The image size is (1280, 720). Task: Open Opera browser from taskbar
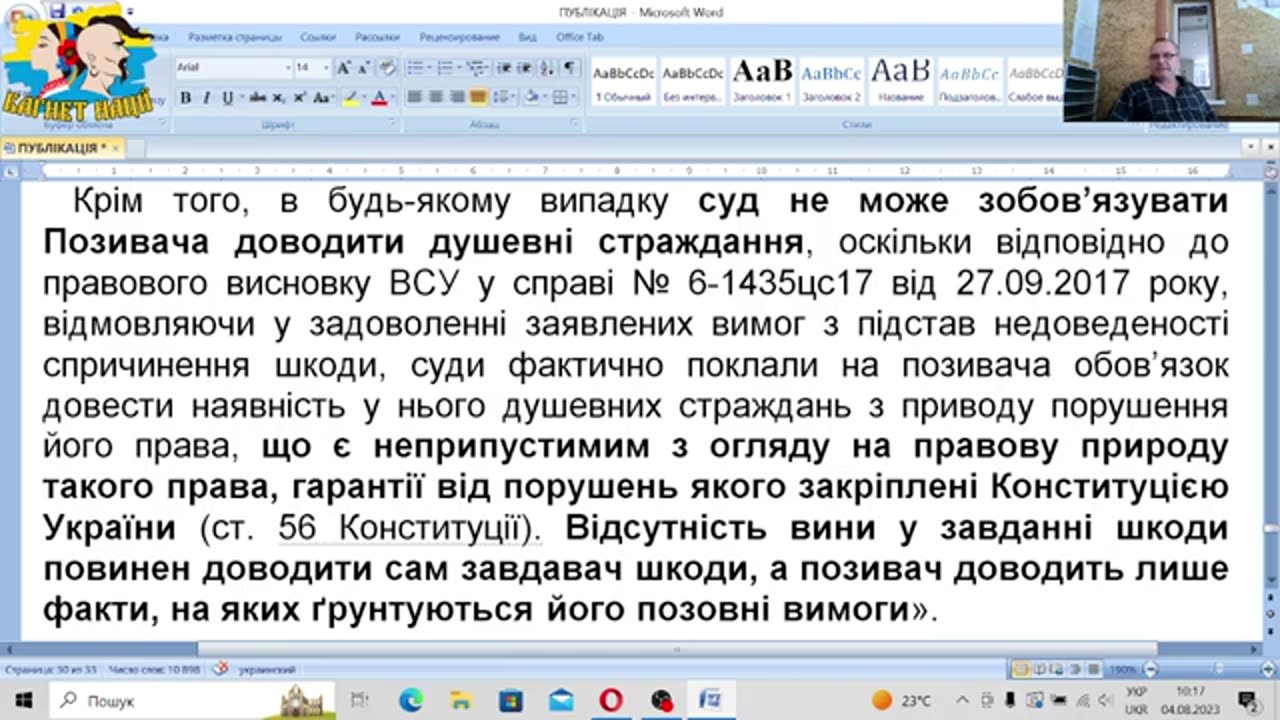pos(611,700)
